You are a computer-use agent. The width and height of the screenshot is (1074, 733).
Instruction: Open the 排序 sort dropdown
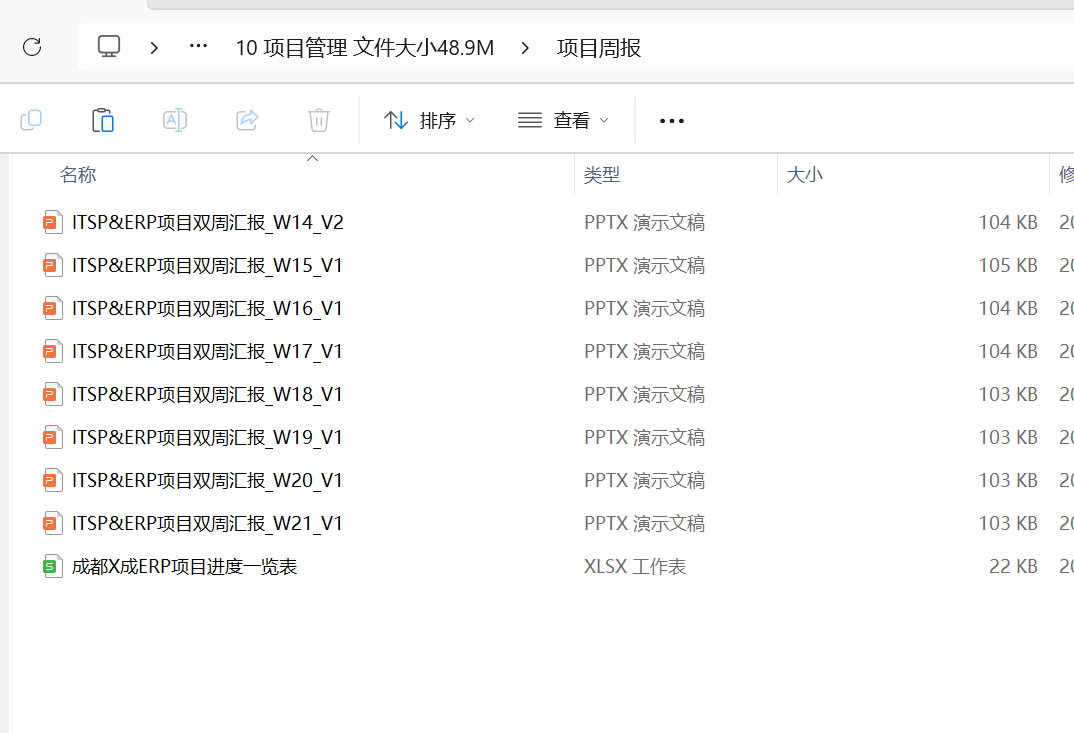430,121
